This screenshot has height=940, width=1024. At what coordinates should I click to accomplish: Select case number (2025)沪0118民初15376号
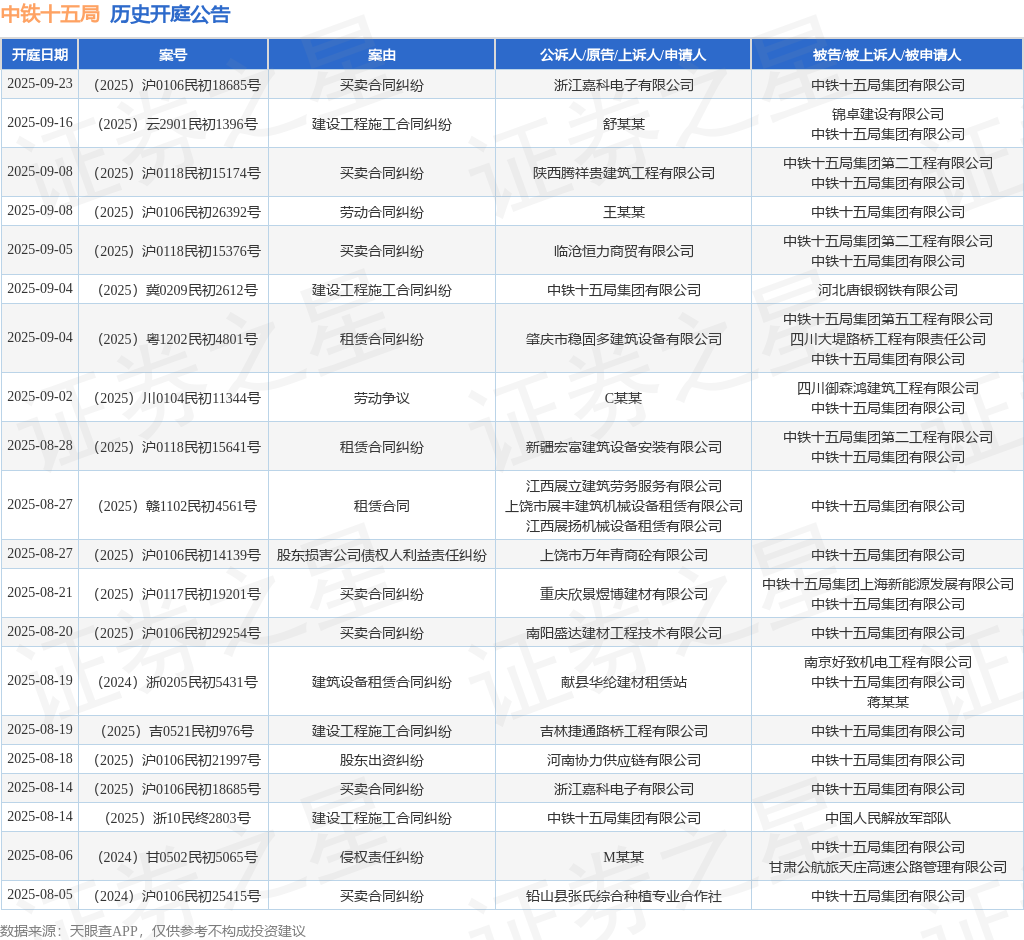(177, 251)
